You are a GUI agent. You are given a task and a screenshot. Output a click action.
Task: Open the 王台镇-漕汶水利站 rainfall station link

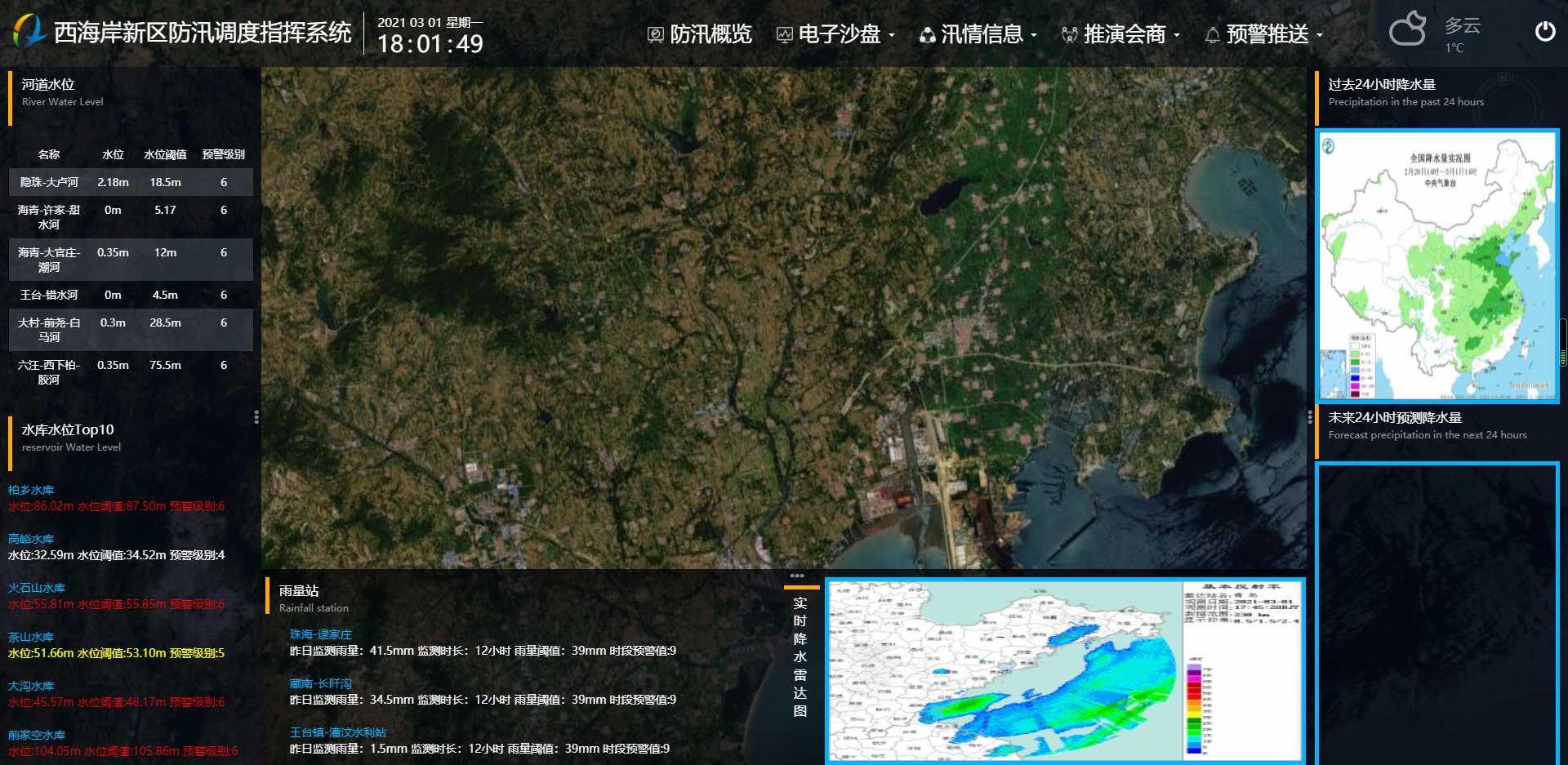tap(338, 732)
